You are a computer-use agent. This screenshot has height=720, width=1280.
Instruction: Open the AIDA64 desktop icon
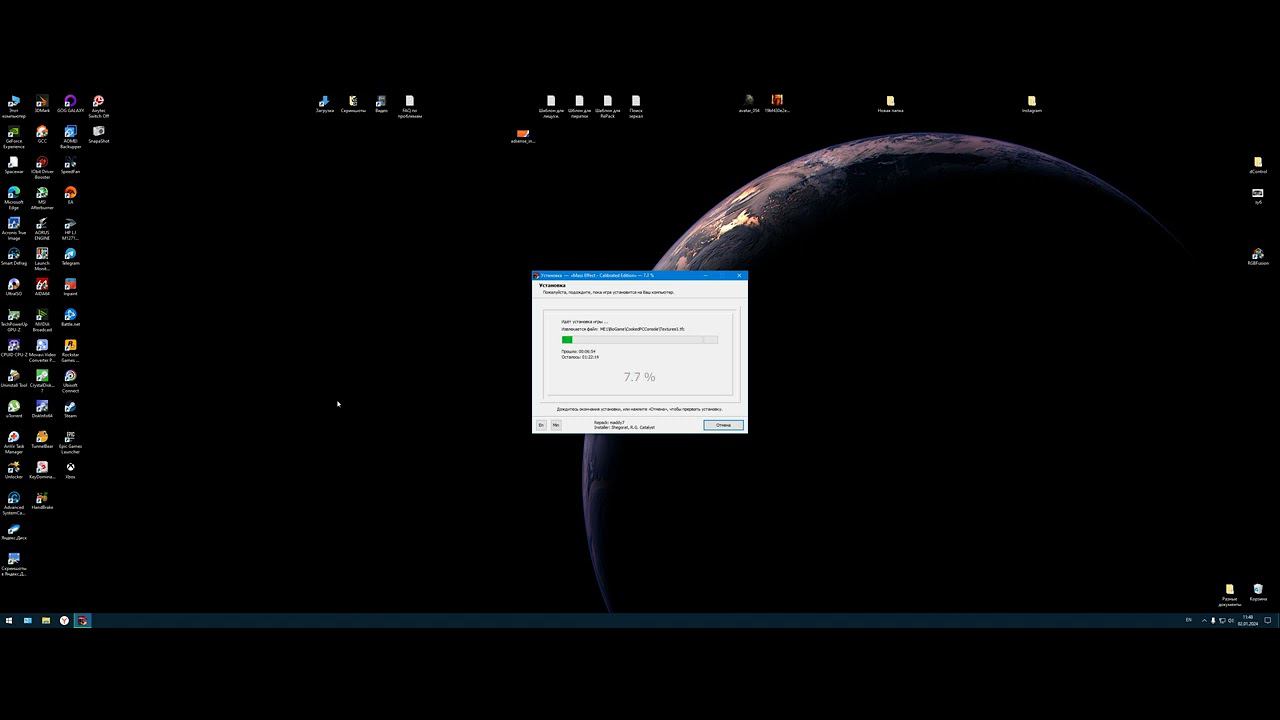pyautogui.click(x=42, y=288)
